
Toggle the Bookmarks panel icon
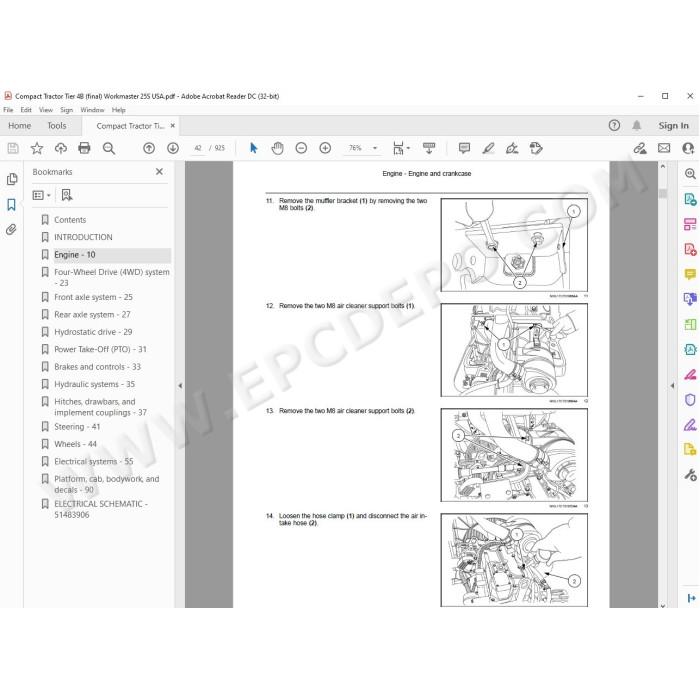coord(12,204)
